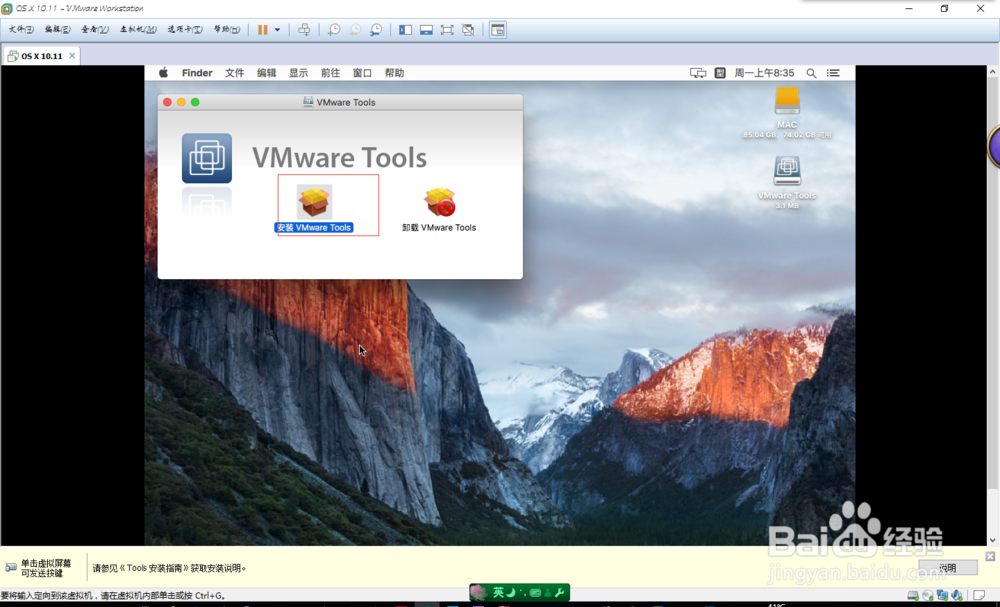Open the Finder menu
This screenshot has height=607, width=1000.
pyautogui.click(x=197, y=73)
